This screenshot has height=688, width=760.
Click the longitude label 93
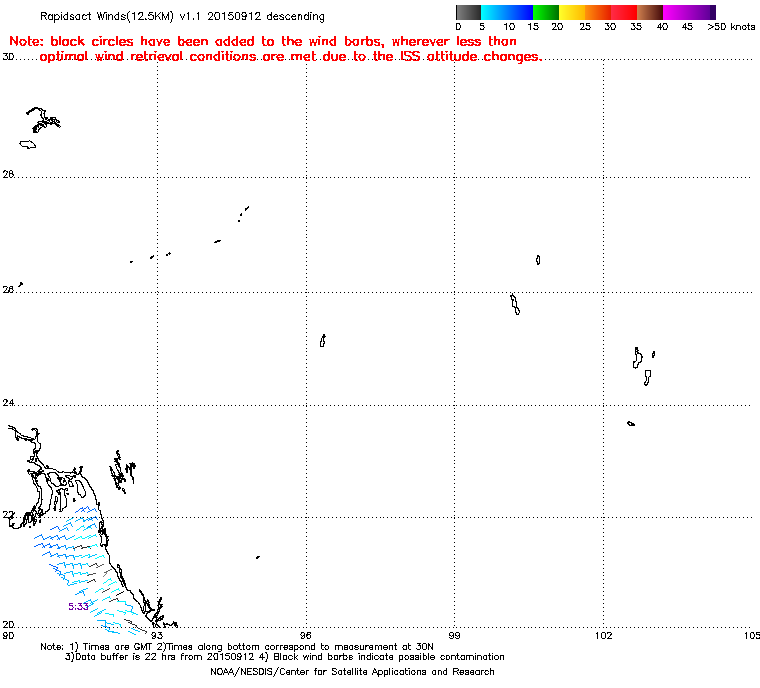pyautogui.click(x=157, y=635)
